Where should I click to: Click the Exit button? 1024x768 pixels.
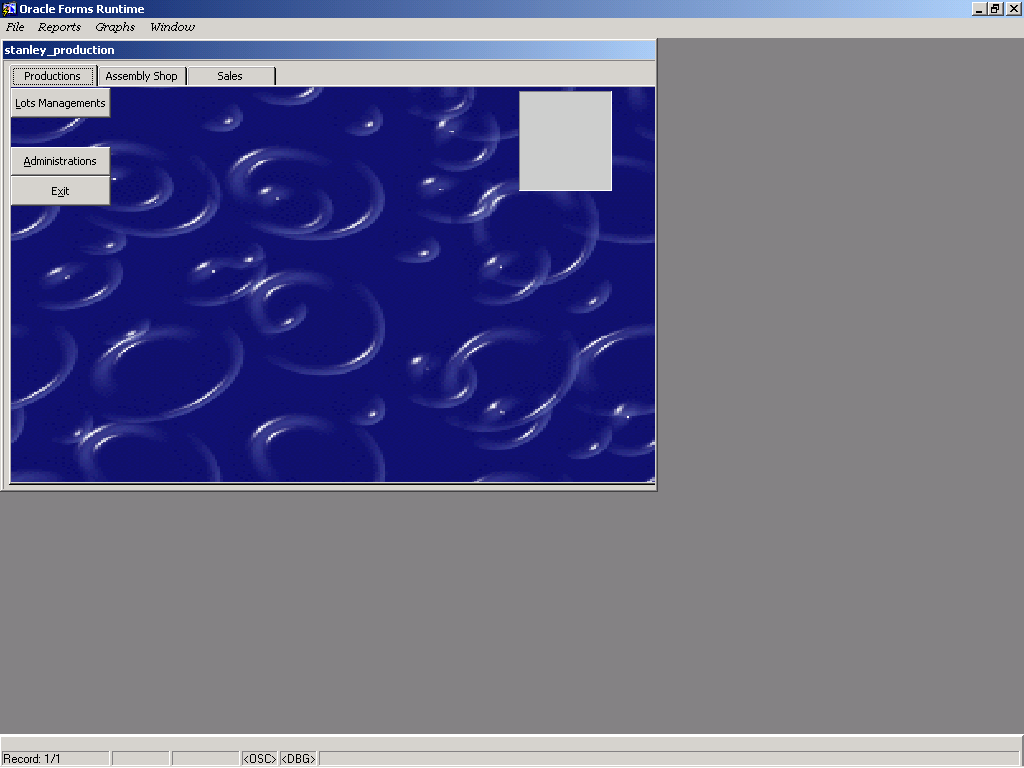pos(60,191)
